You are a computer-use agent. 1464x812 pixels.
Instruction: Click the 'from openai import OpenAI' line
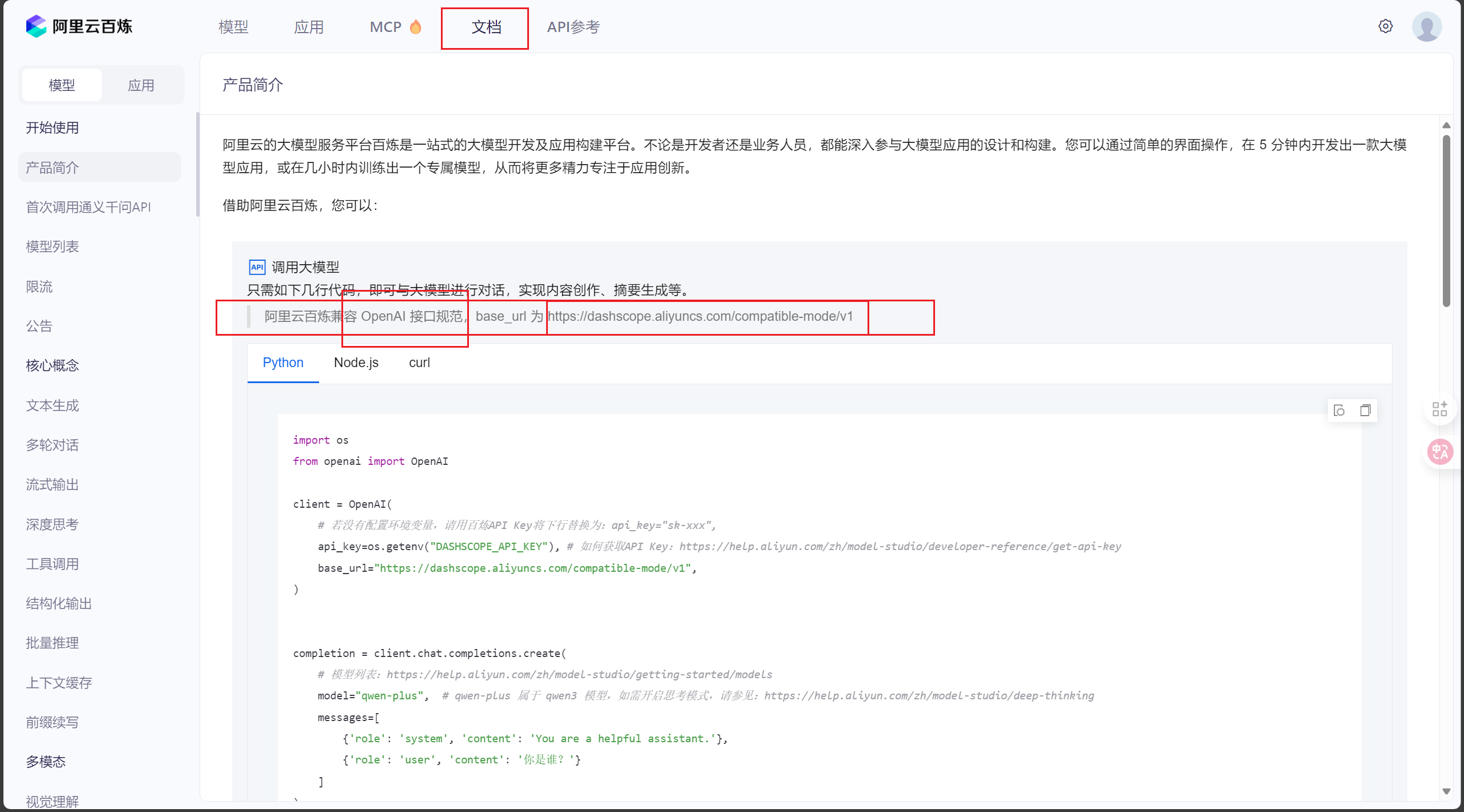[371, 461]
